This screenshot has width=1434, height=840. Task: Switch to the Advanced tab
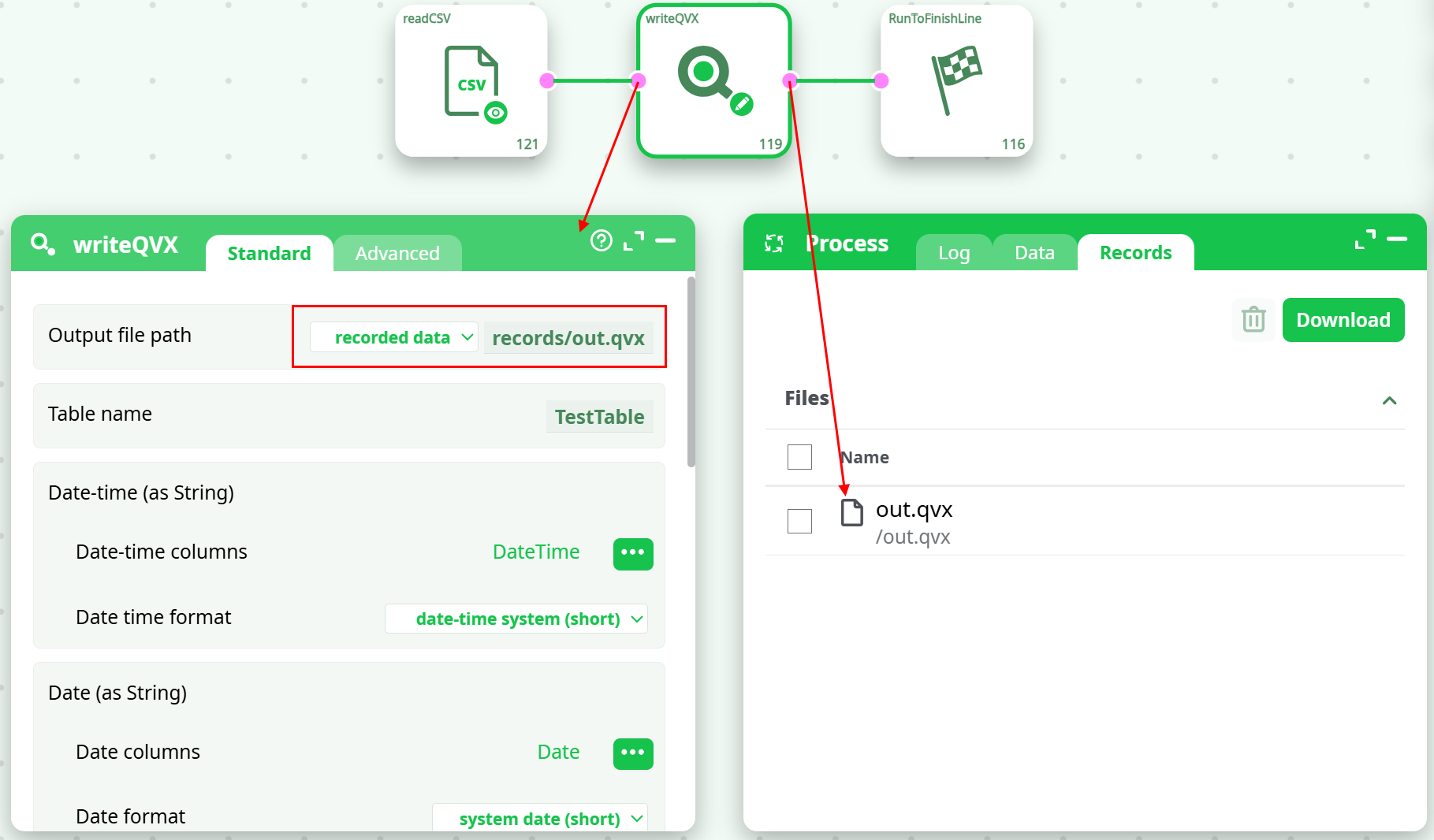(397, 254)
